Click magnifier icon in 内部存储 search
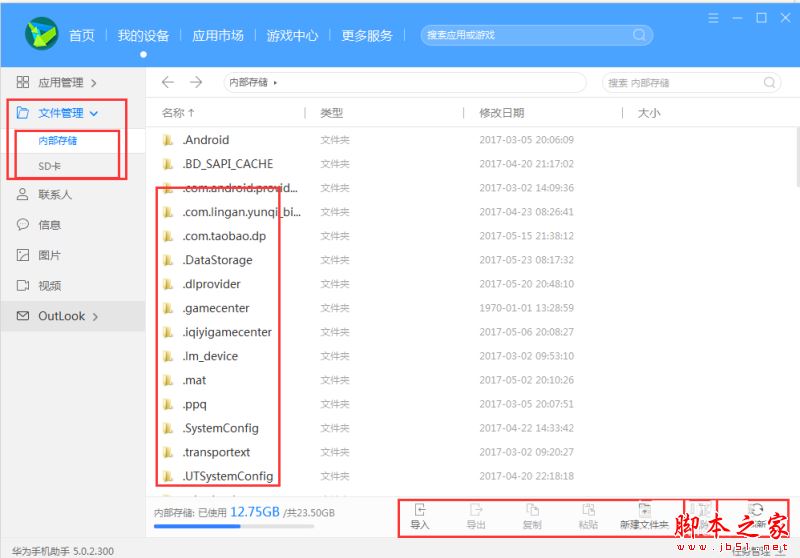The image size is (800, 558). click(769, 82)
